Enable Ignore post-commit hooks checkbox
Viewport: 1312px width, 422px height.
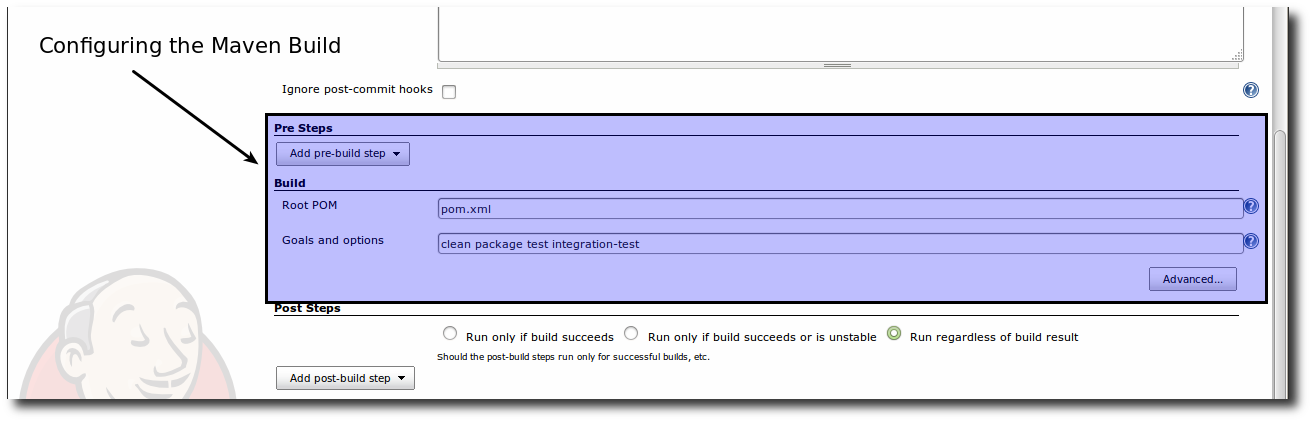click(449, 92)
